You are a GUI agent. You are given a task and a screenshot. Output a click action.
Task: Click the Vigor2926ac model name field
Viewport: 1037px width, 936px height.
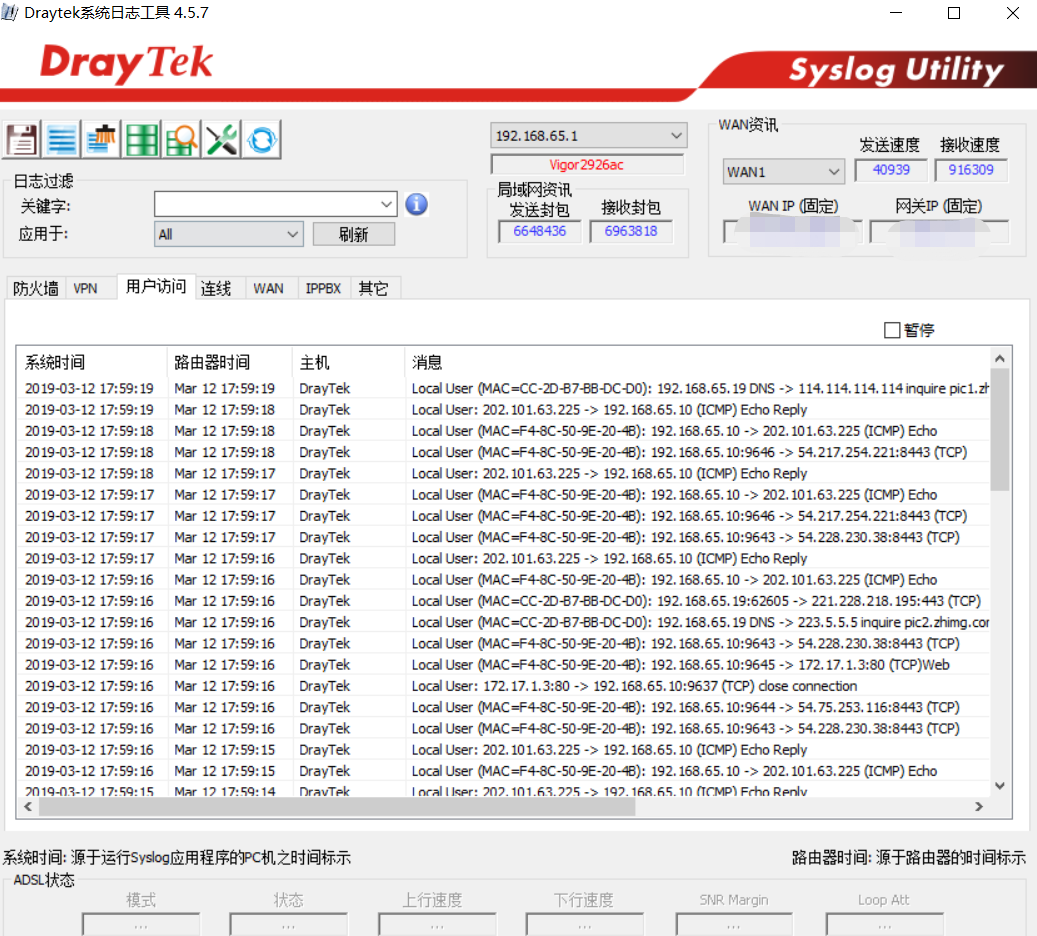(587, 165)
